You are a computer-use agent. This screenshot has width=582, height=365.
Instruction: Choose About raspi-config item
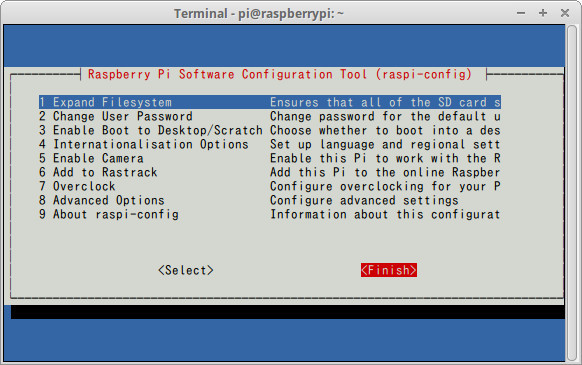pyautogui.click(x=108, y=214)
